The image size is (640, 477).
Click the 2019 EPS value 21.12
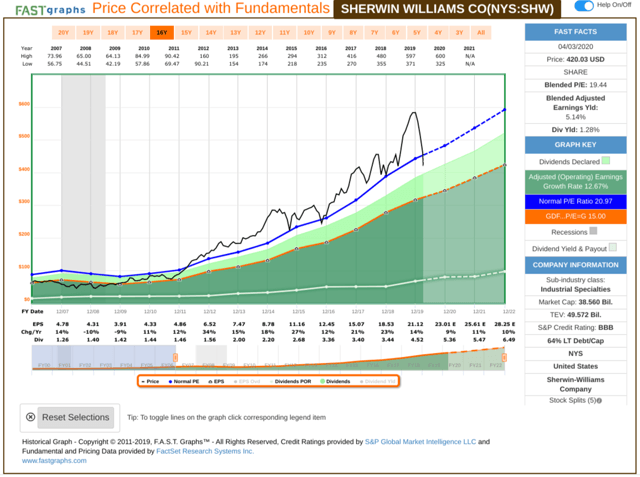(415, 324)
